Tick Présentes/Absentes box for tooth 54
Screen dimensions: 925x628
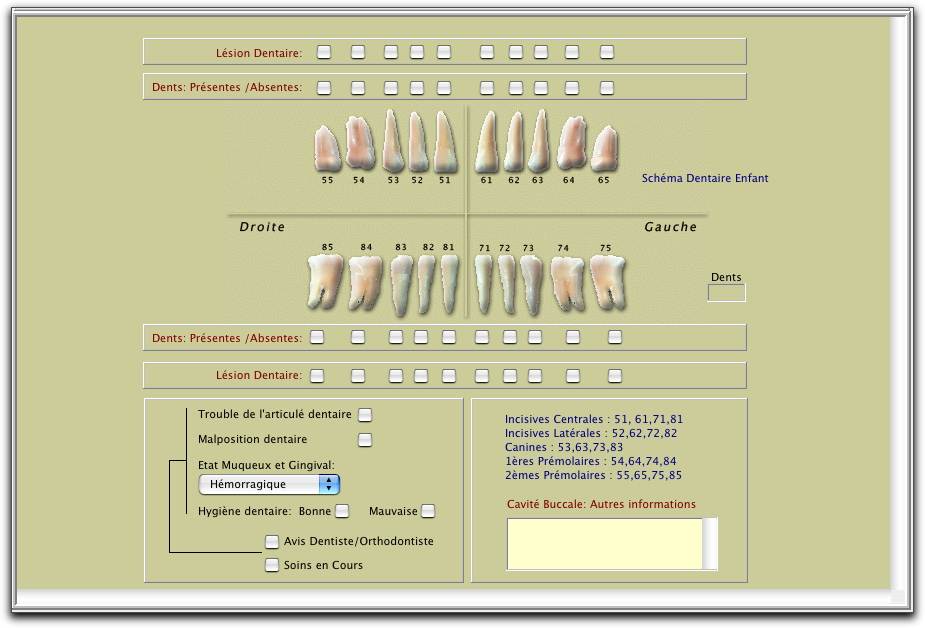pos(358,88)
